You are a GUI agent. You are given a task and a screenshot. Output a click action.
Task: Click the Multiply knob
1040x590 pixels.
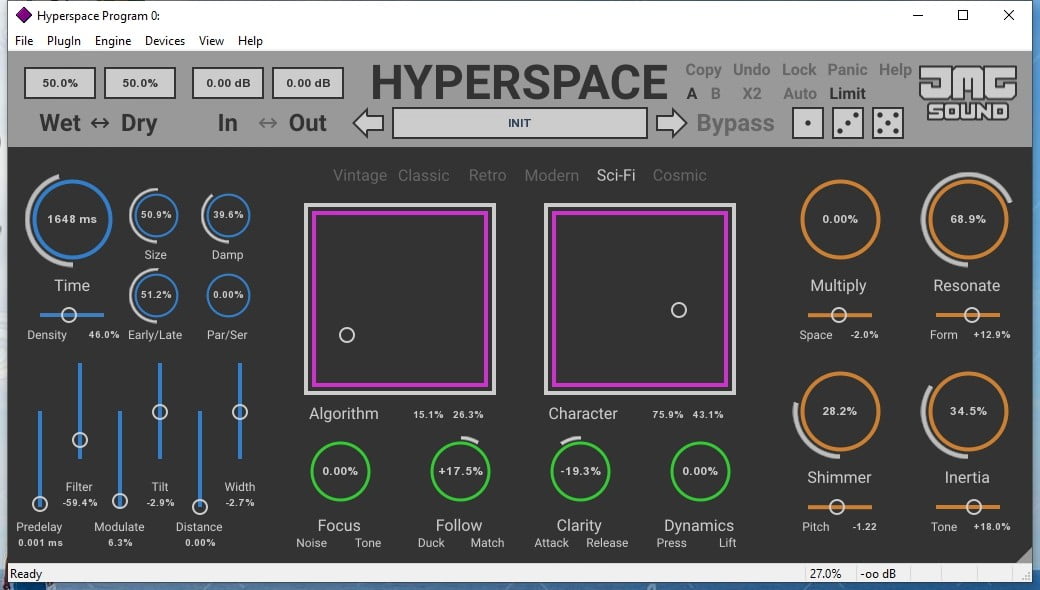pos(840,219)
